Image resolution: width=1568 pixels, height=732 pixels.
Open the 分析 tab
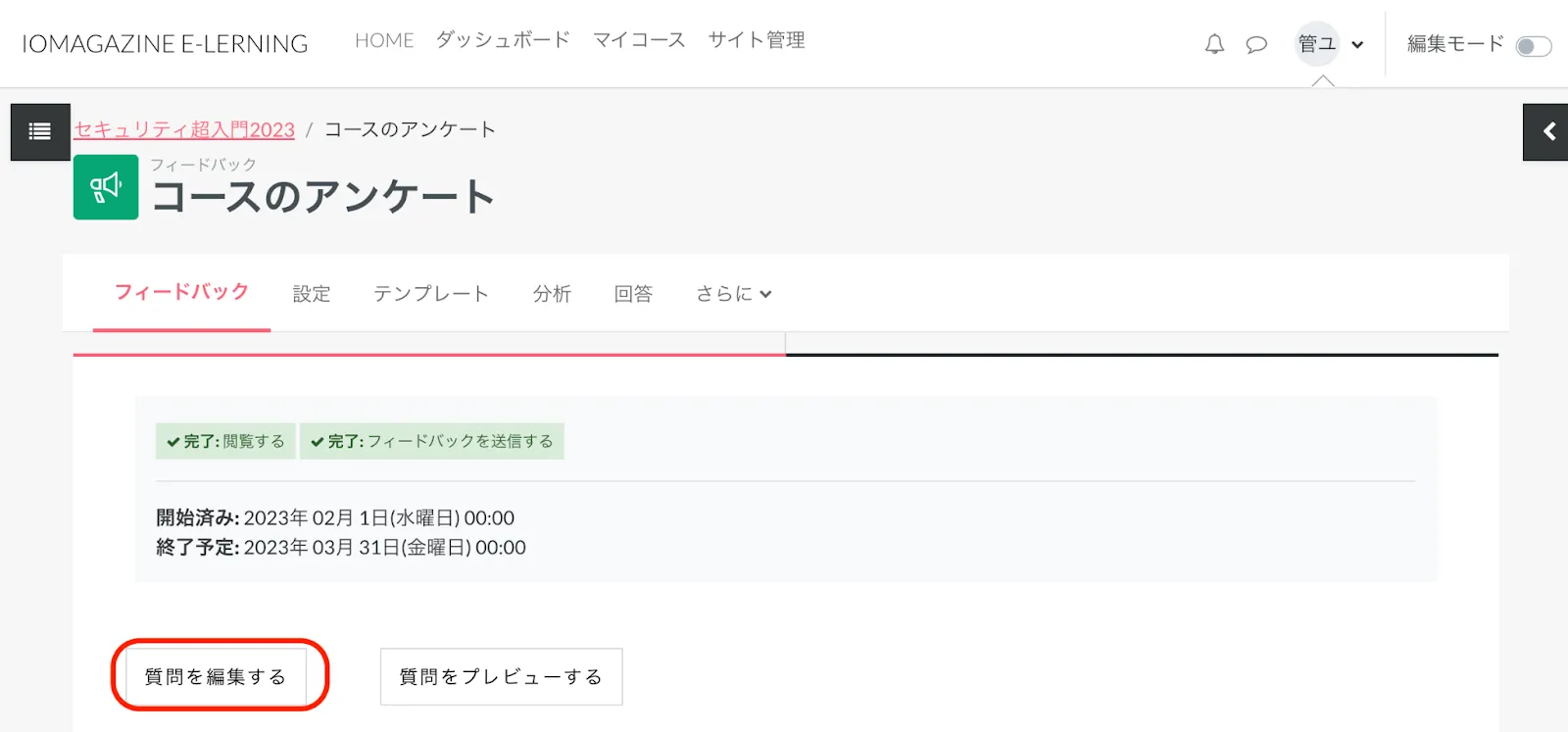pos(552,294)
